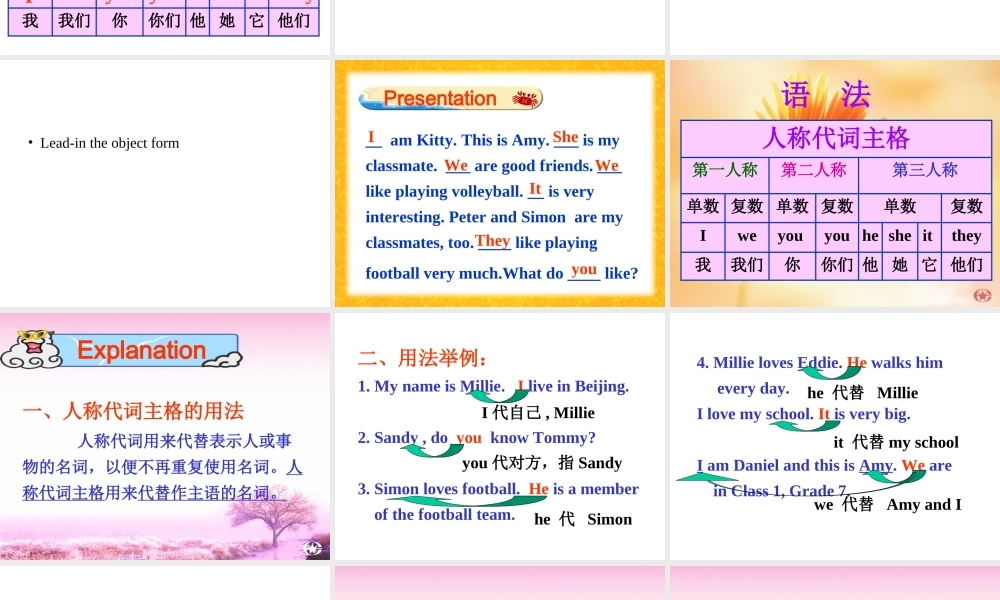Click the 'it' cell in the 语法 table
Viewport: 1000px width, 600px height.
pos(928,236)
